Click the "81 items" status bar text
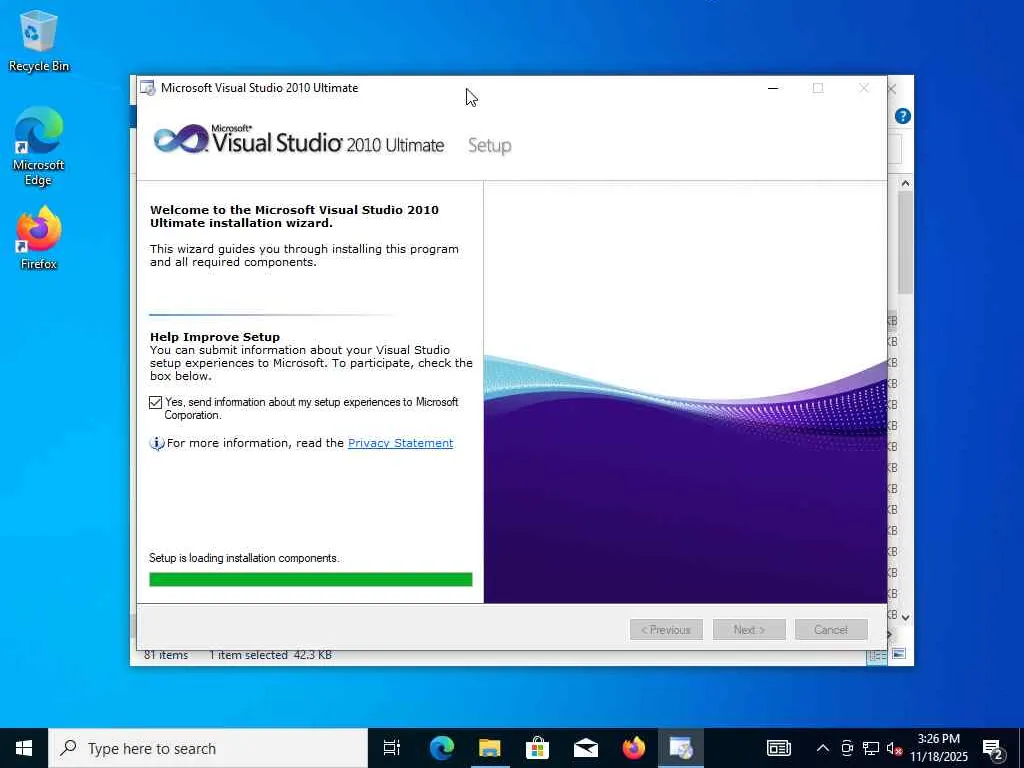 pos(166,655)
